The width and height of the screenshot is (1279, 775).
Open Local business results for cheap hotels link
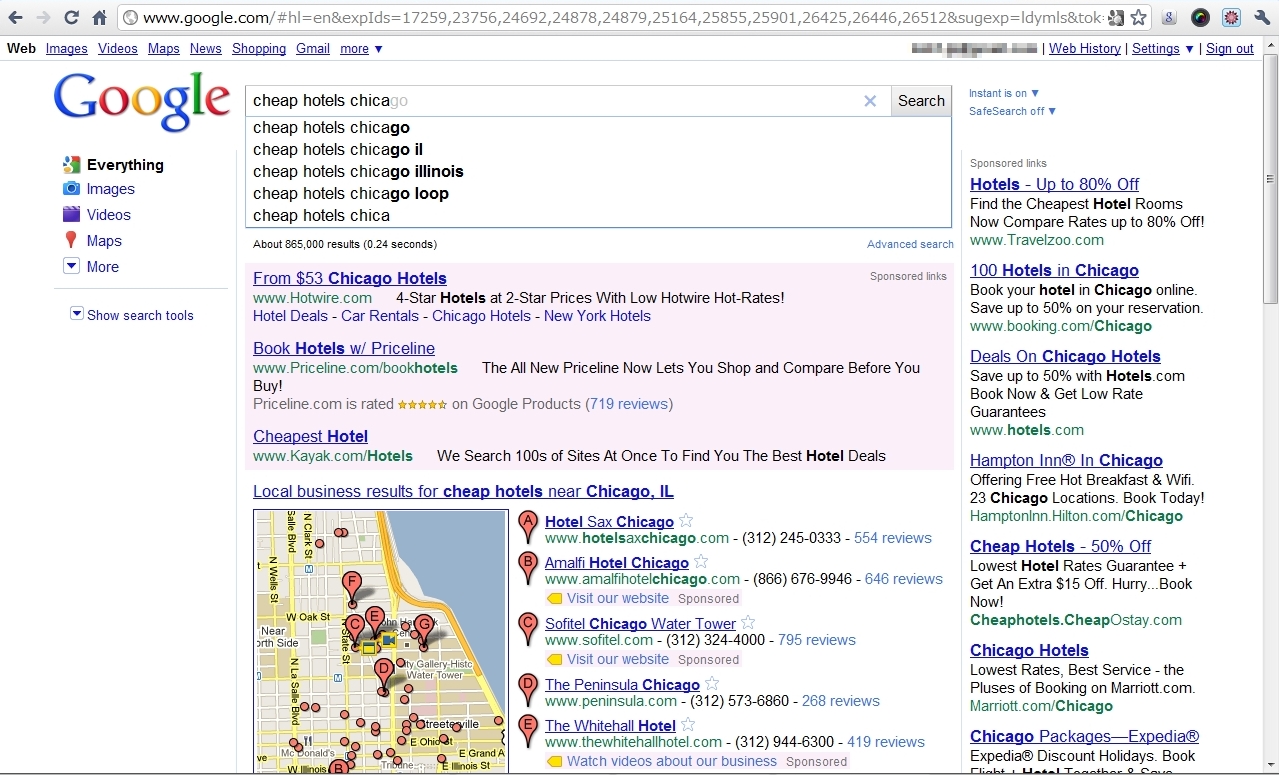point(463,491)
